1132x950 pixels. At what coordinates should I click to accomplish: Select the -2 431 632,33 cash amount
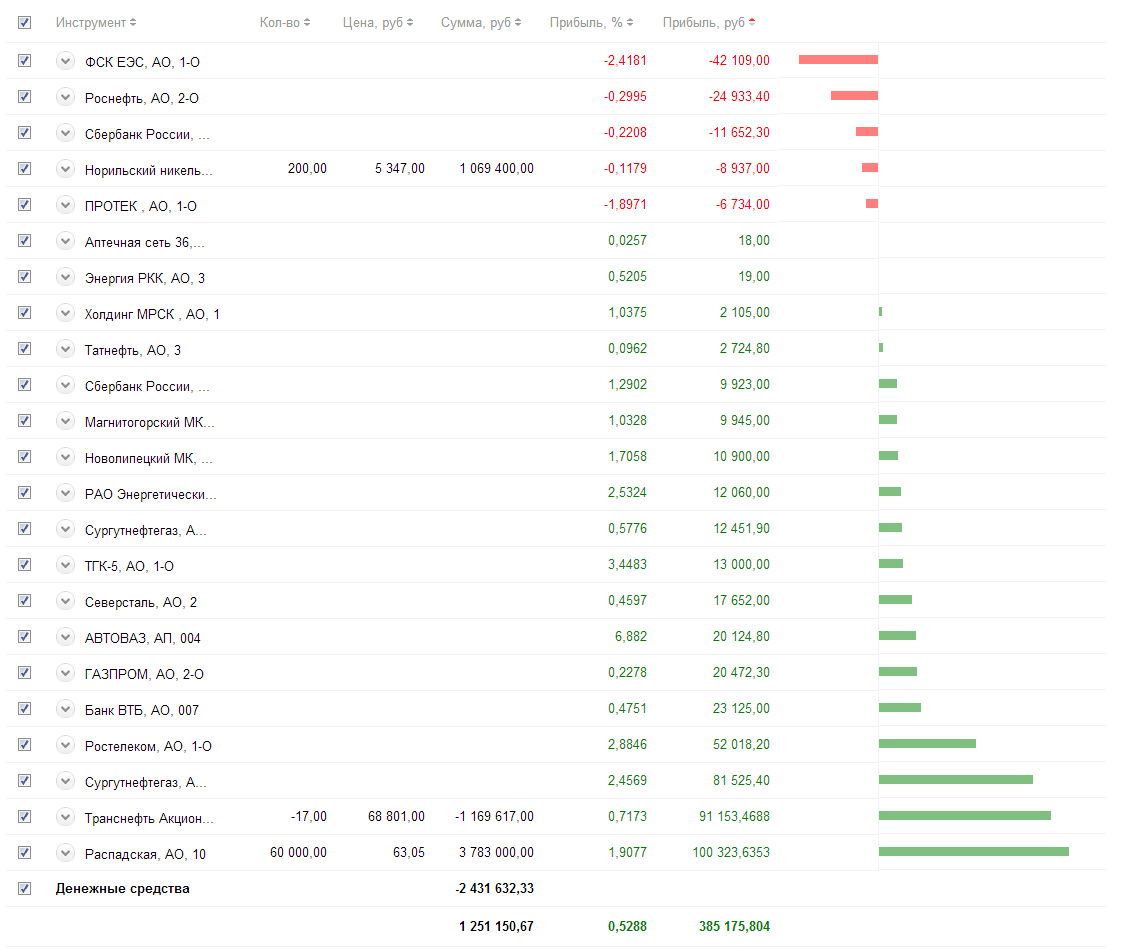coord(495,889)
